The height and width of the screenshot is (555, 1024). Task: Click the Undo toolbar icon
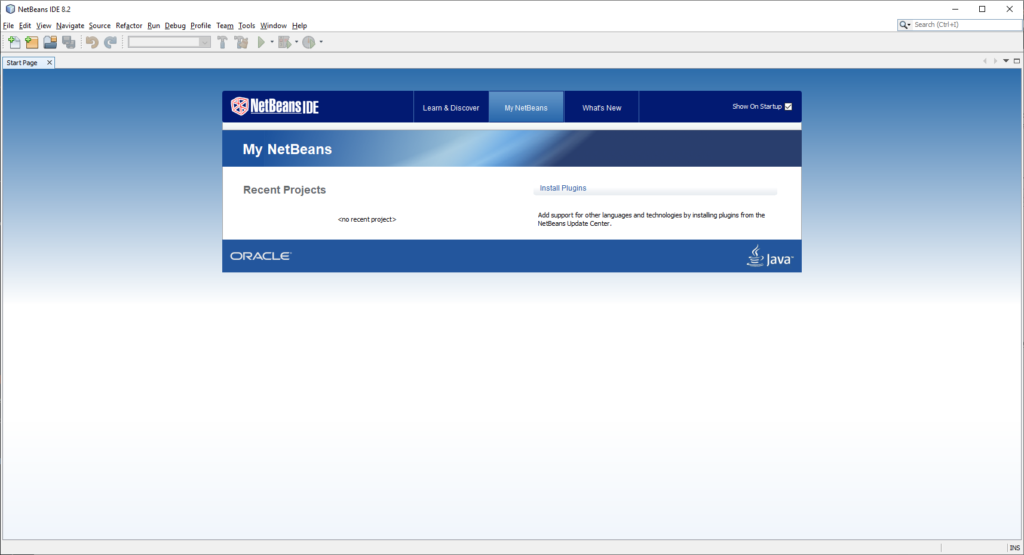point(92,42)
